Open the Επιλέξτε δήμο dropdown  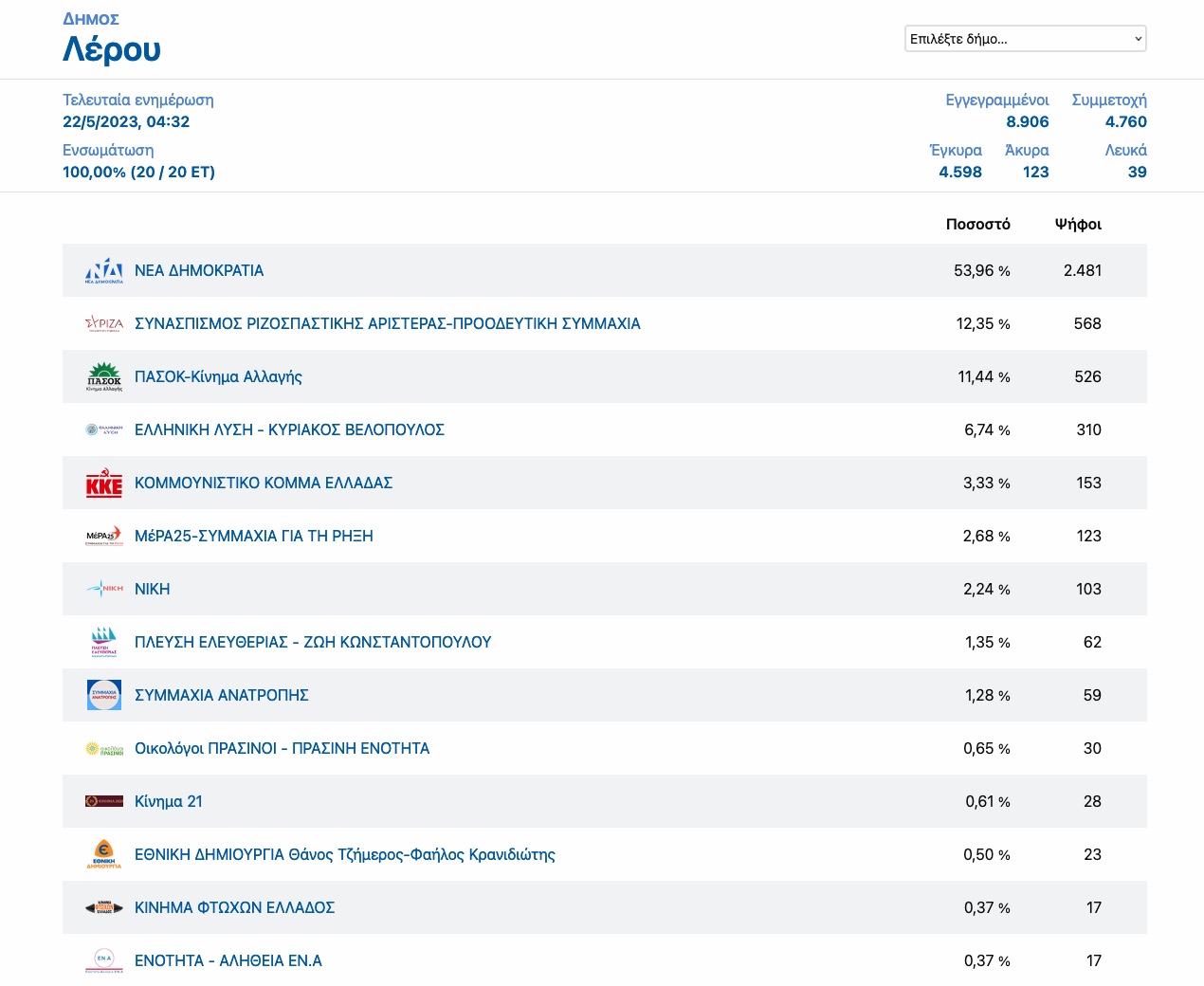click(1026, 39)
